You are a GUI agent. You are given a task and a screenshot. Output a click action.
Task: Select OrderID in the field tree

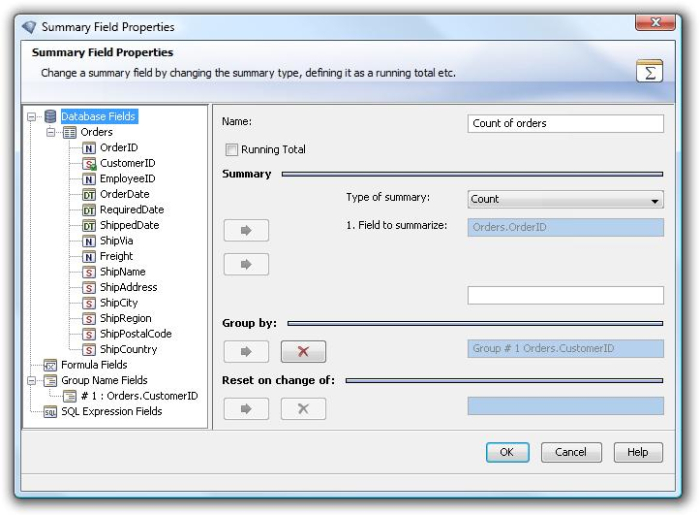click(x=119, y=148)
